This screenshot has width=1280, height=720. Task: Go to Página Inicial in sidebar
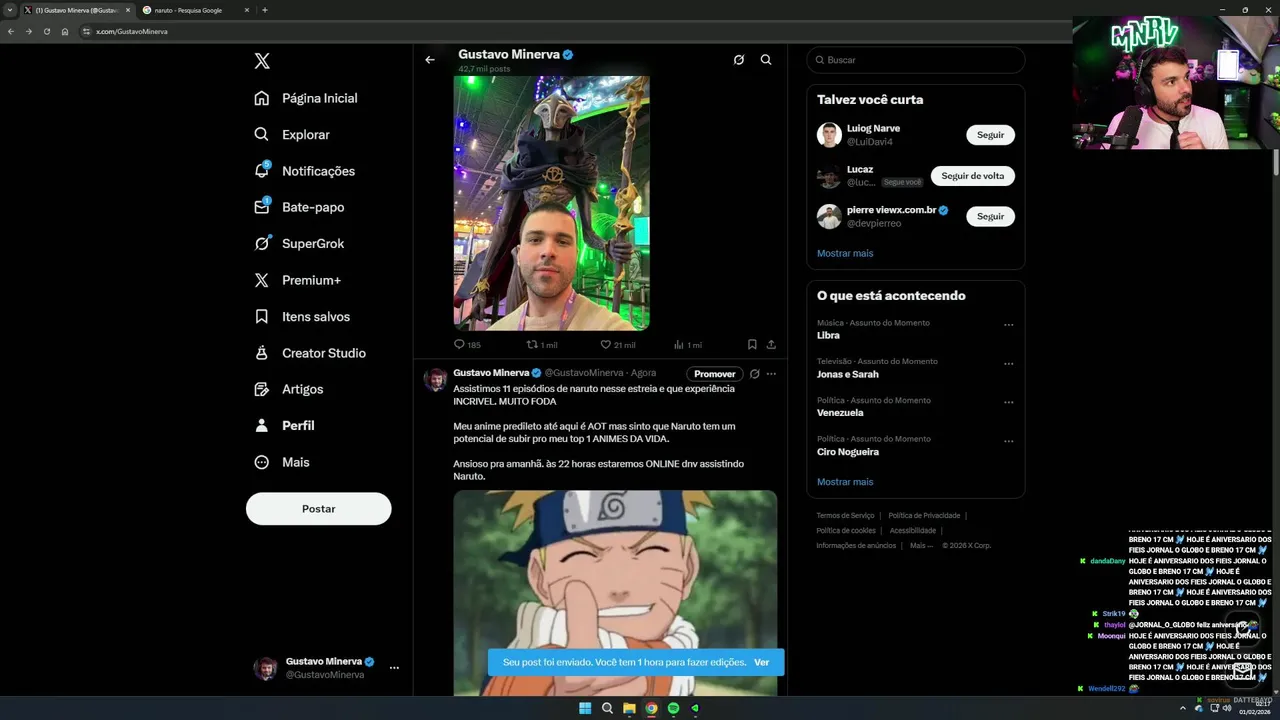coord(306,98)
